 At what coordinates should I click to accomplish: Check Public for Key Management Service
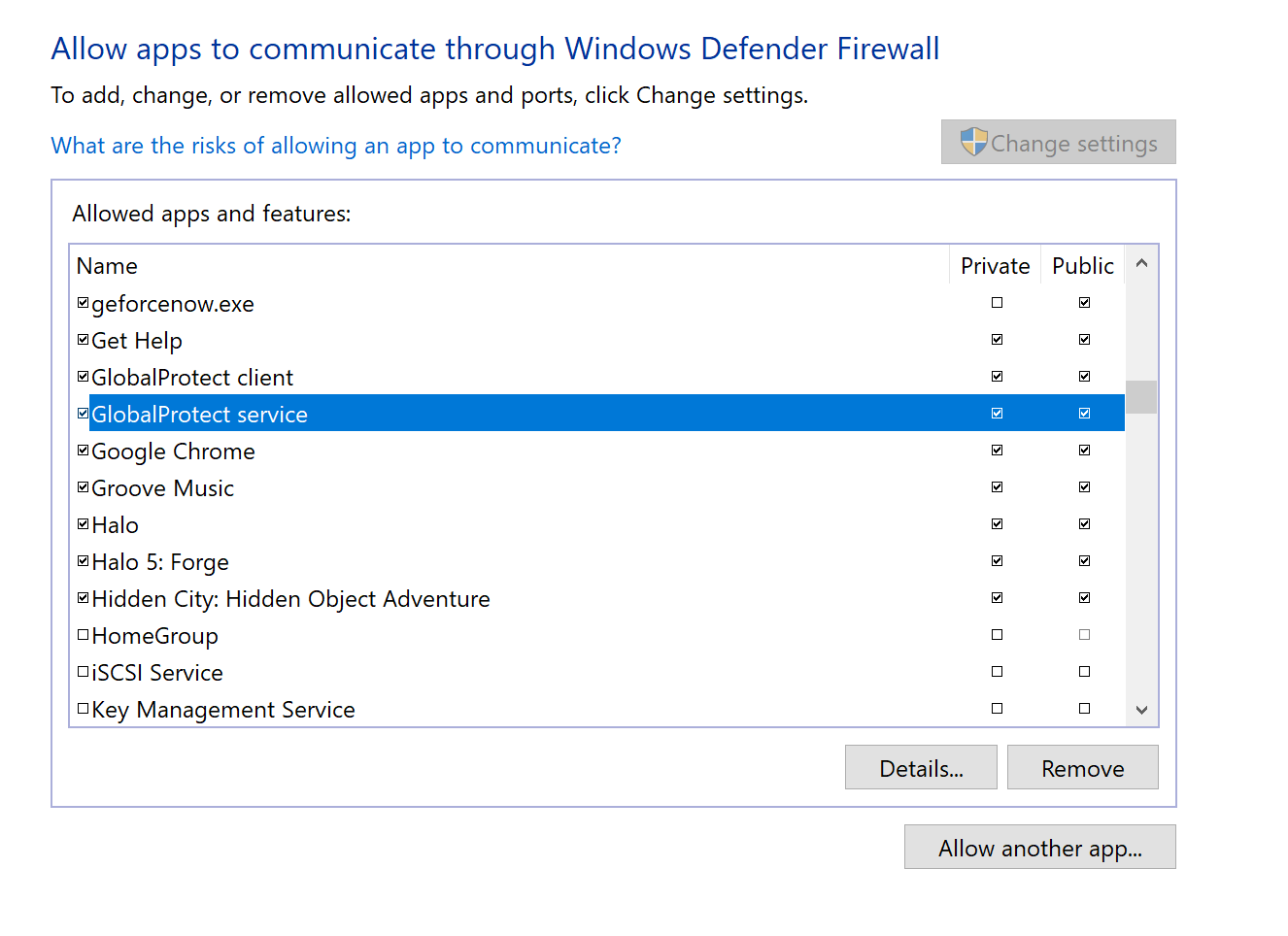[1084, 709]
